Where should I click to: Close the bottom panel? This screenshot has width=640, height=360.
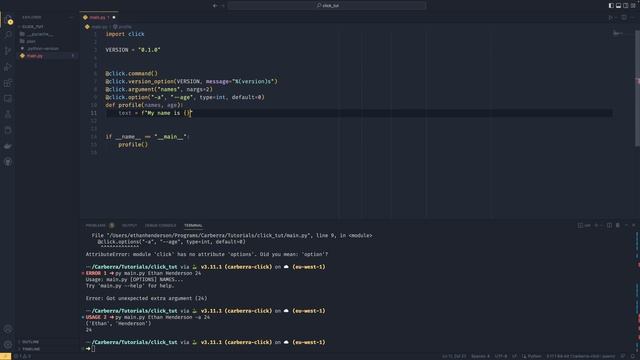633,225
